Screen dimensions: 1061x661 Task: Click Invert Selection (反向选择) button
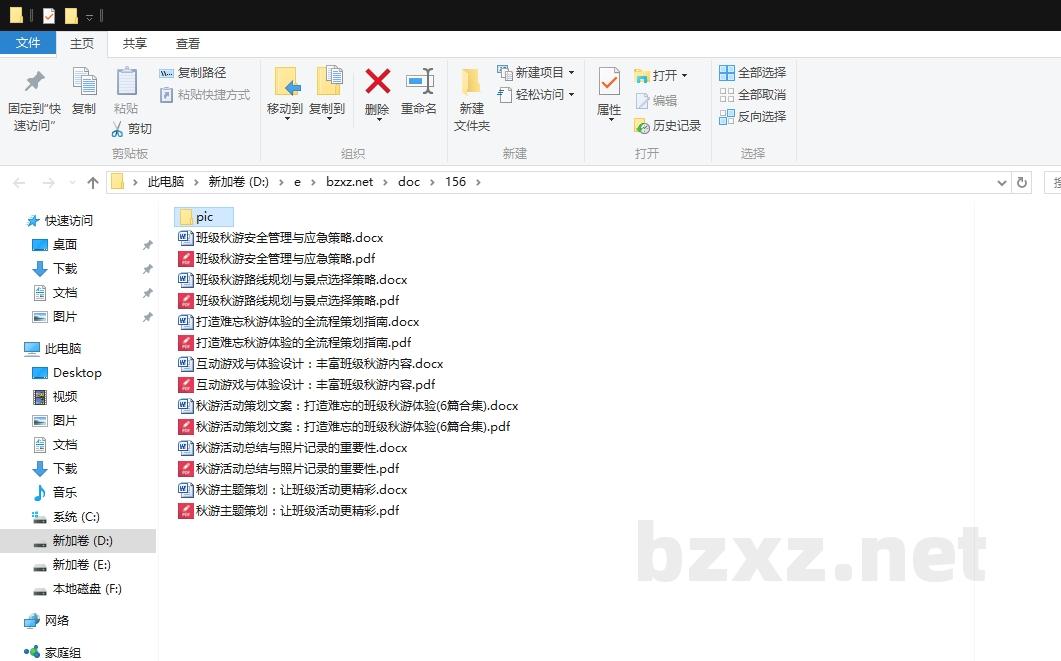click(x=752, y=117)
